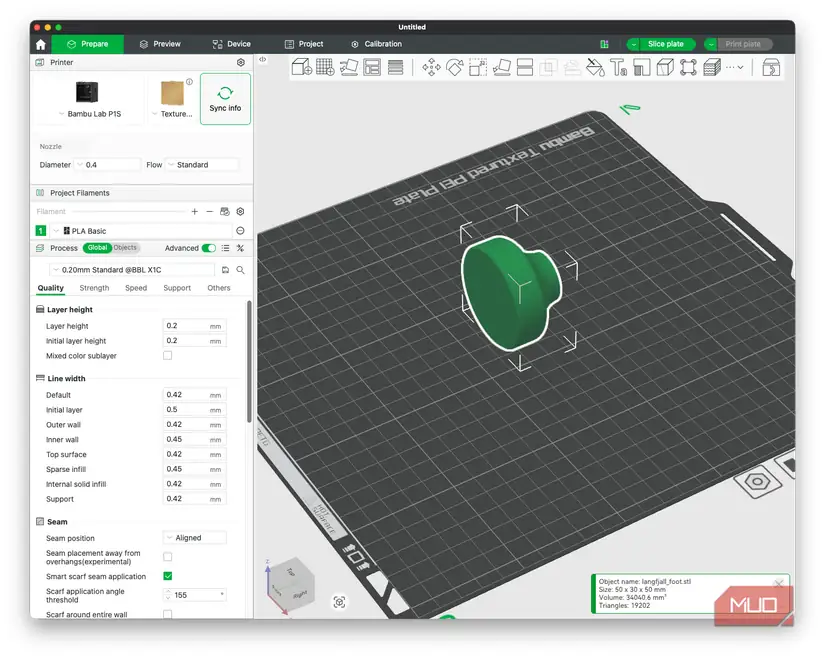Click the zoom-to-fit camera icon
Screen dimensions: 825x658
click(339, 602)
